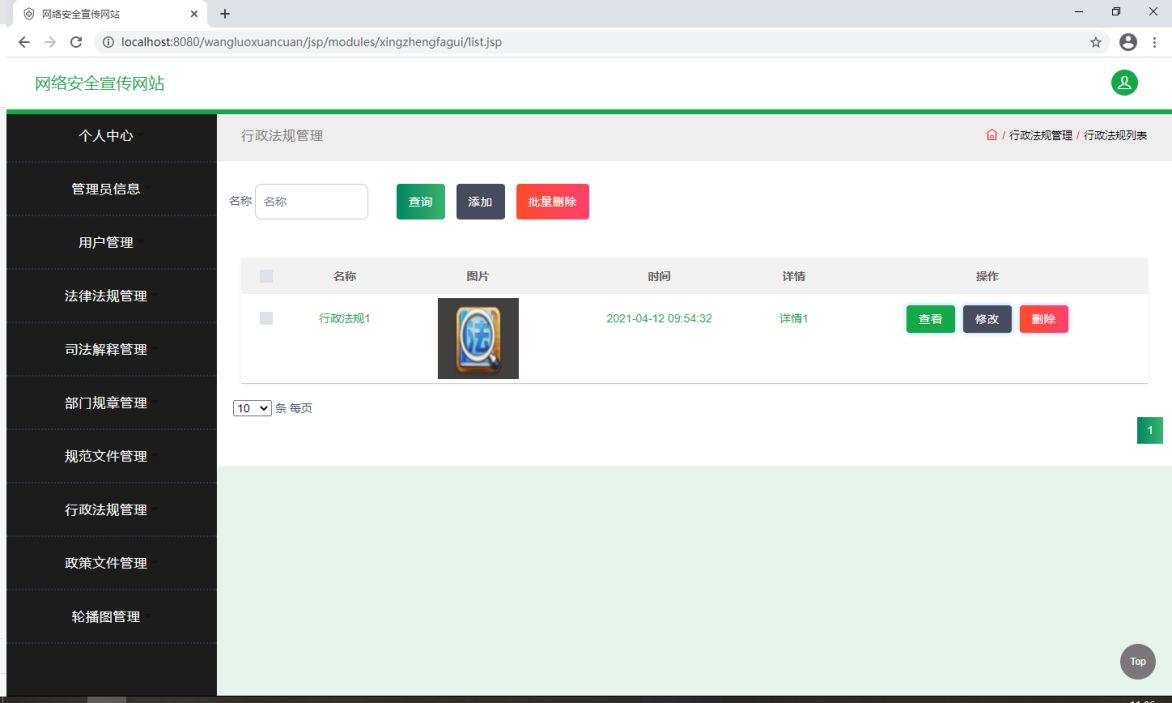
Task: Open the per-page count dropdown
Action: [252, 408]
